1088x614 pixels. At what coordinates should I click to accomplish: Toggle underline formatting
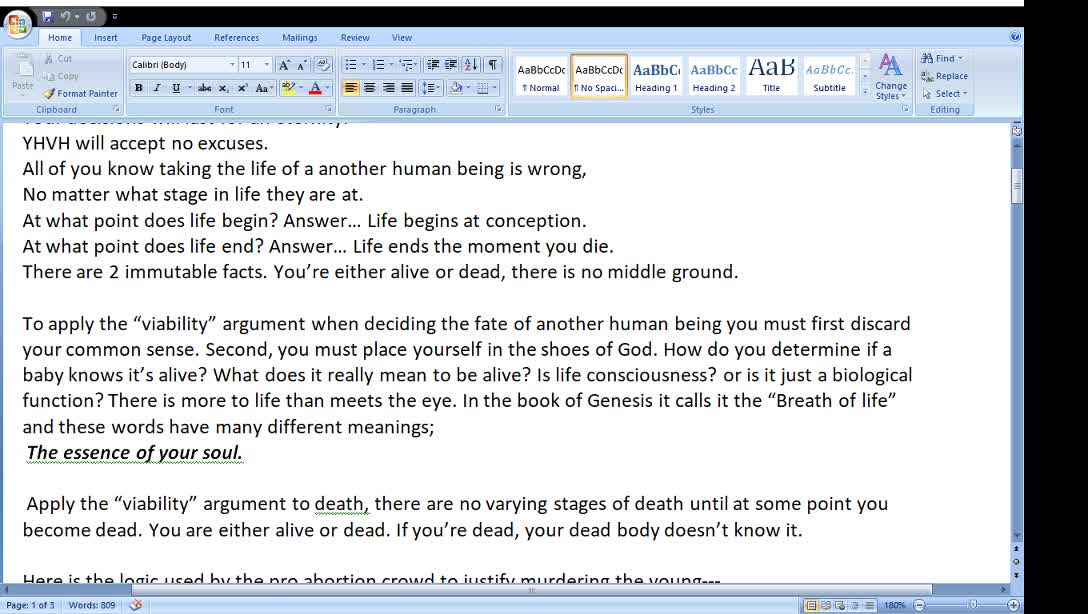click(176, 88)
